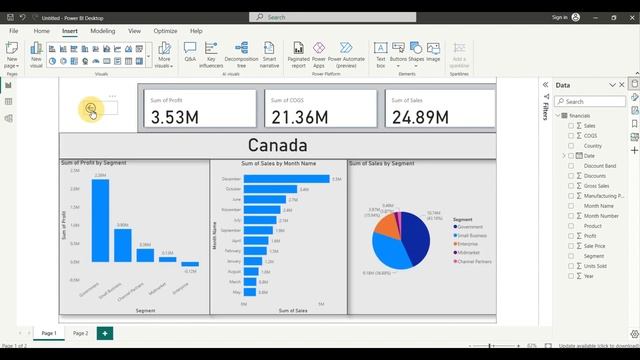Switch to Report view in left sidebar
Screen dimensions: 640x360
coord(8,85)
